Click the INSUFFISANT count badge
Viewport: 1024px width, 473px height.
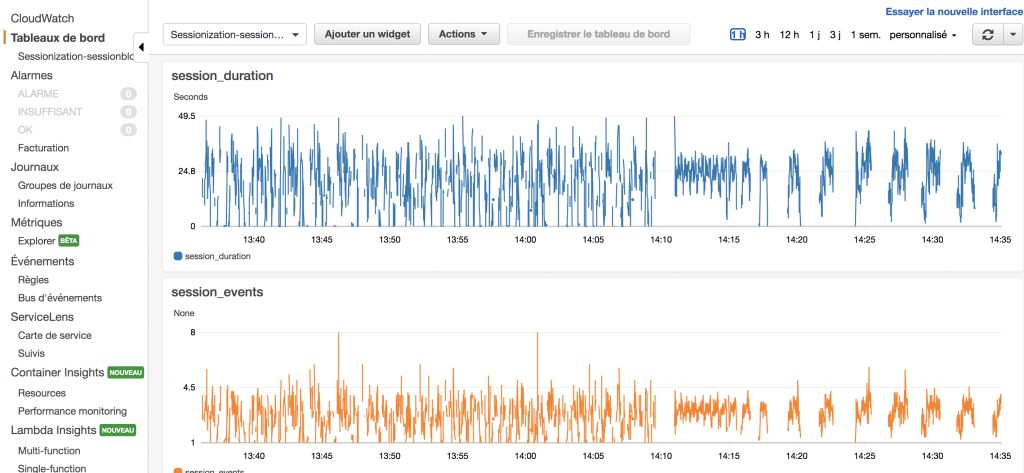tap(129, 112)
